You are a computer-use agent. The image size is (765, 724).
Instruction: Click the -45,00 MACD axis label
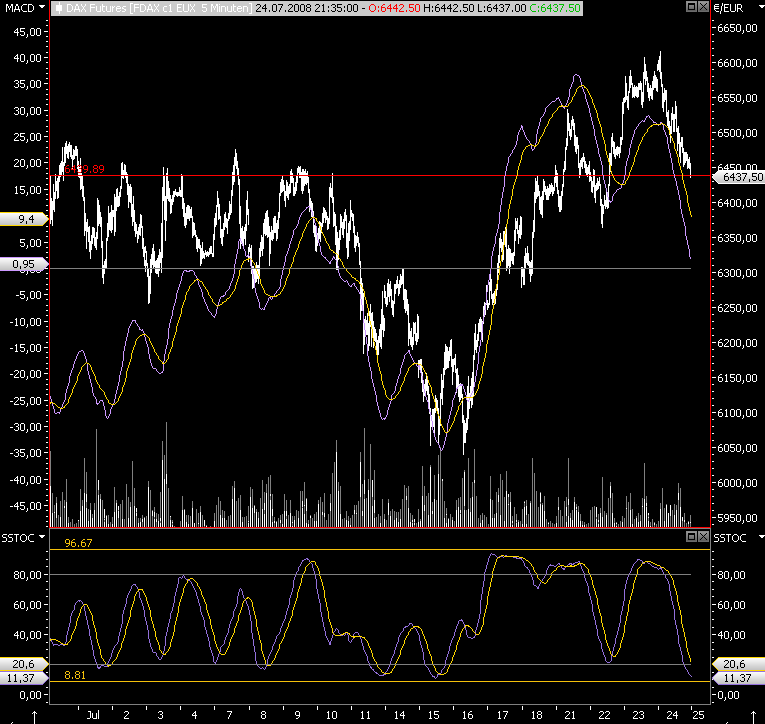tap(25, 506)
